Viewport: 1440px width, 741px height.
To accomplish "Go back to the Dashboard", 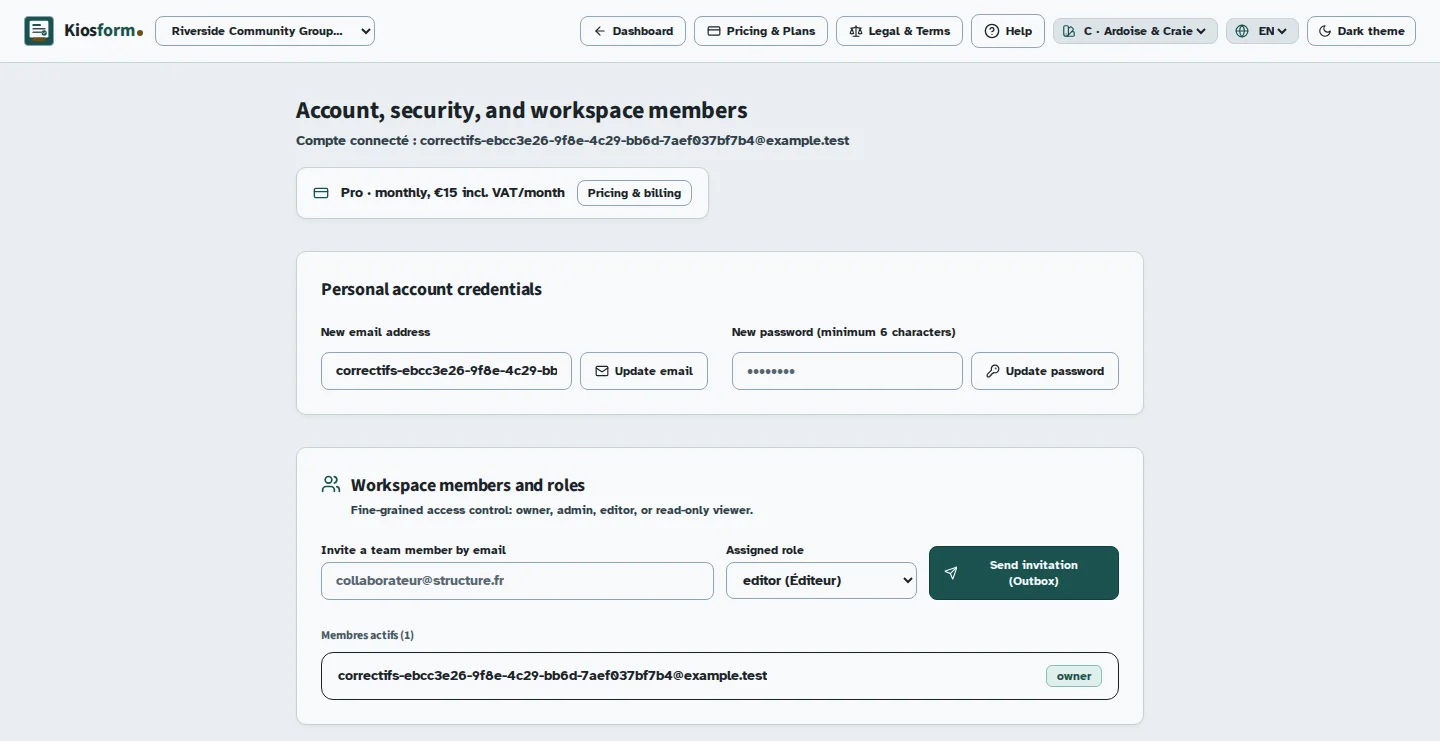I will point(633,31).
